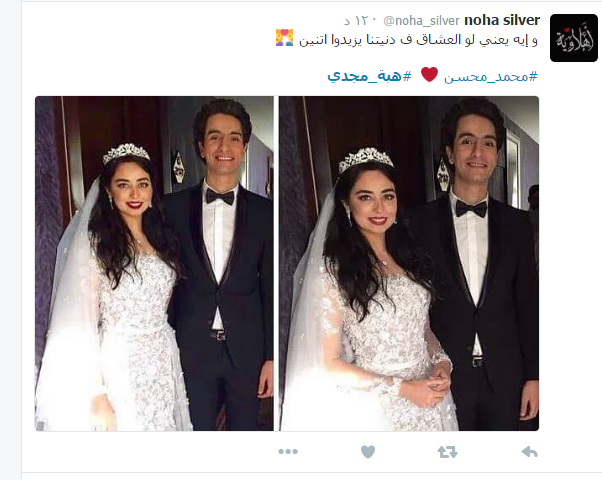The width and height of the screenshot is (602, 480).
Task: Click the white divider between the two photos
Action: pos(276,263)
